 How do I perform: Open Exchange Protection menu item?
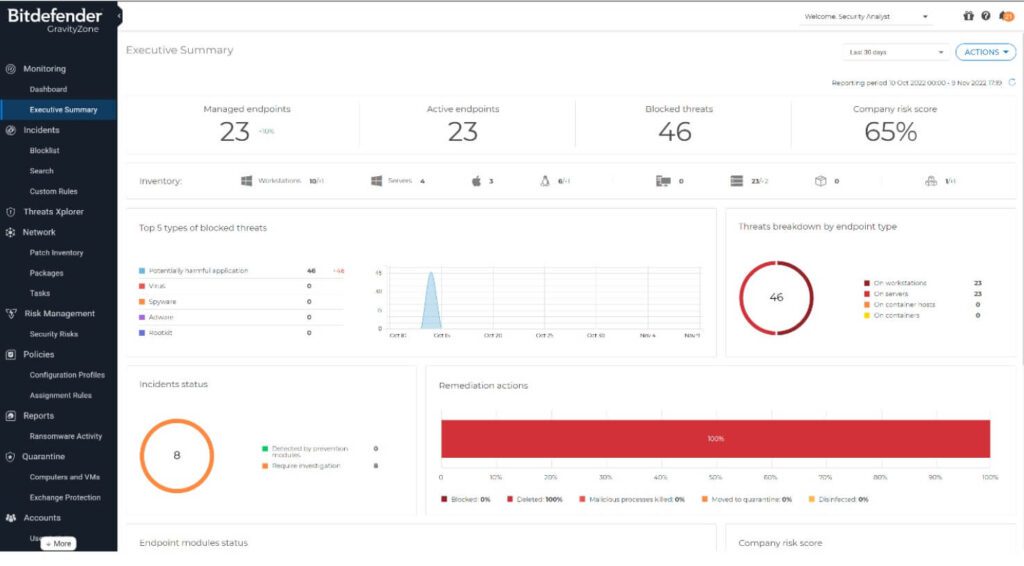[65, 497]
